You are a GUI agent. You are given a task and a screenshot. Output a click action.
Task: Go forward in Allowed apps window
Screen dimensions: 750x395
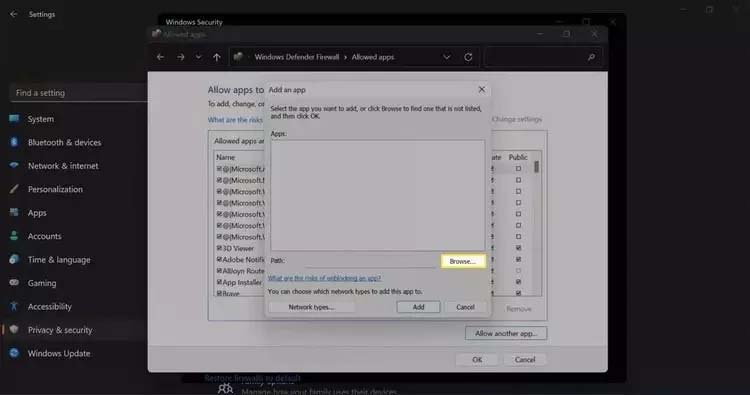coord(180,57)
